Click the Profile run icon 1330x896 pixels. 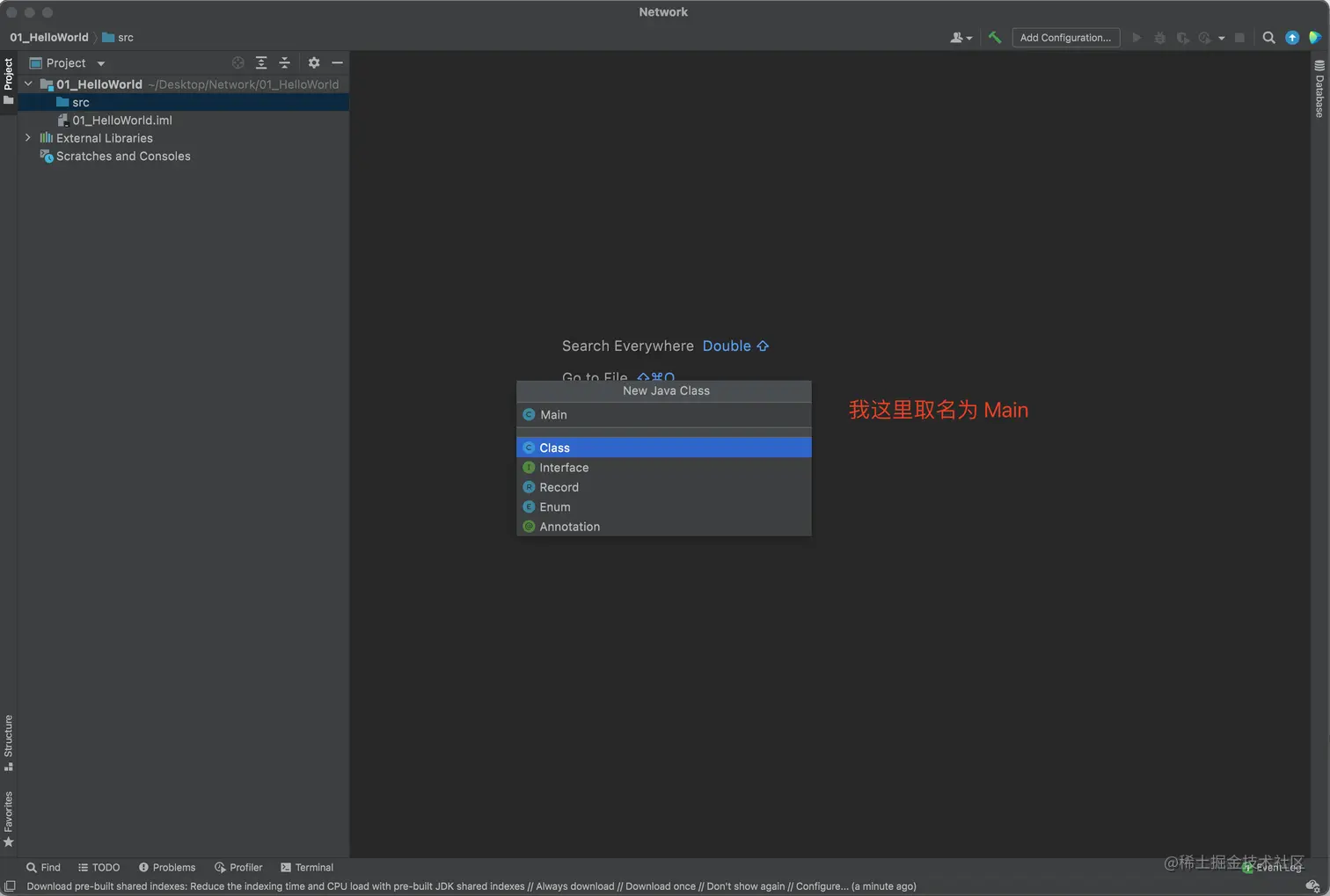pos(1205,38)
